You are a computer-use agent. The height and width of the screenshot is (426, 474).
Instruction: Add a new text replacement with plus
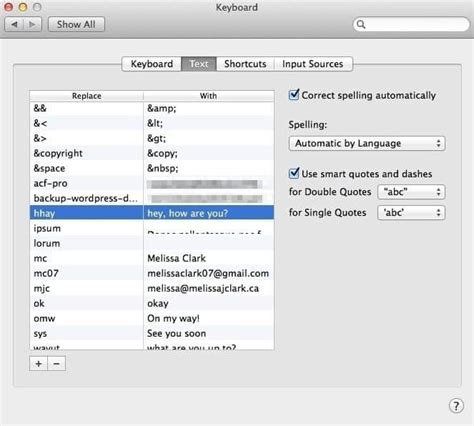coord(39,364)
